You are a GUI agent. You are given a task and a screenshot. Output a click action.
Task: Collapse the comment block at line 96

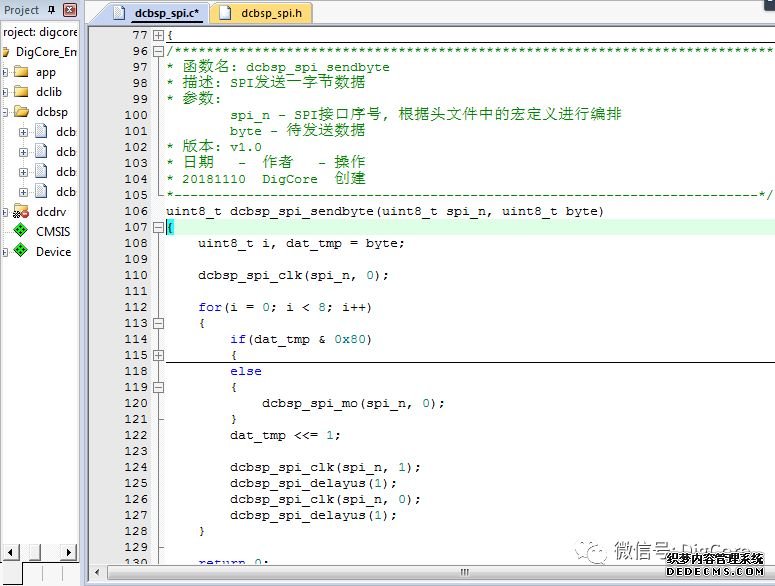click(158, 51)
